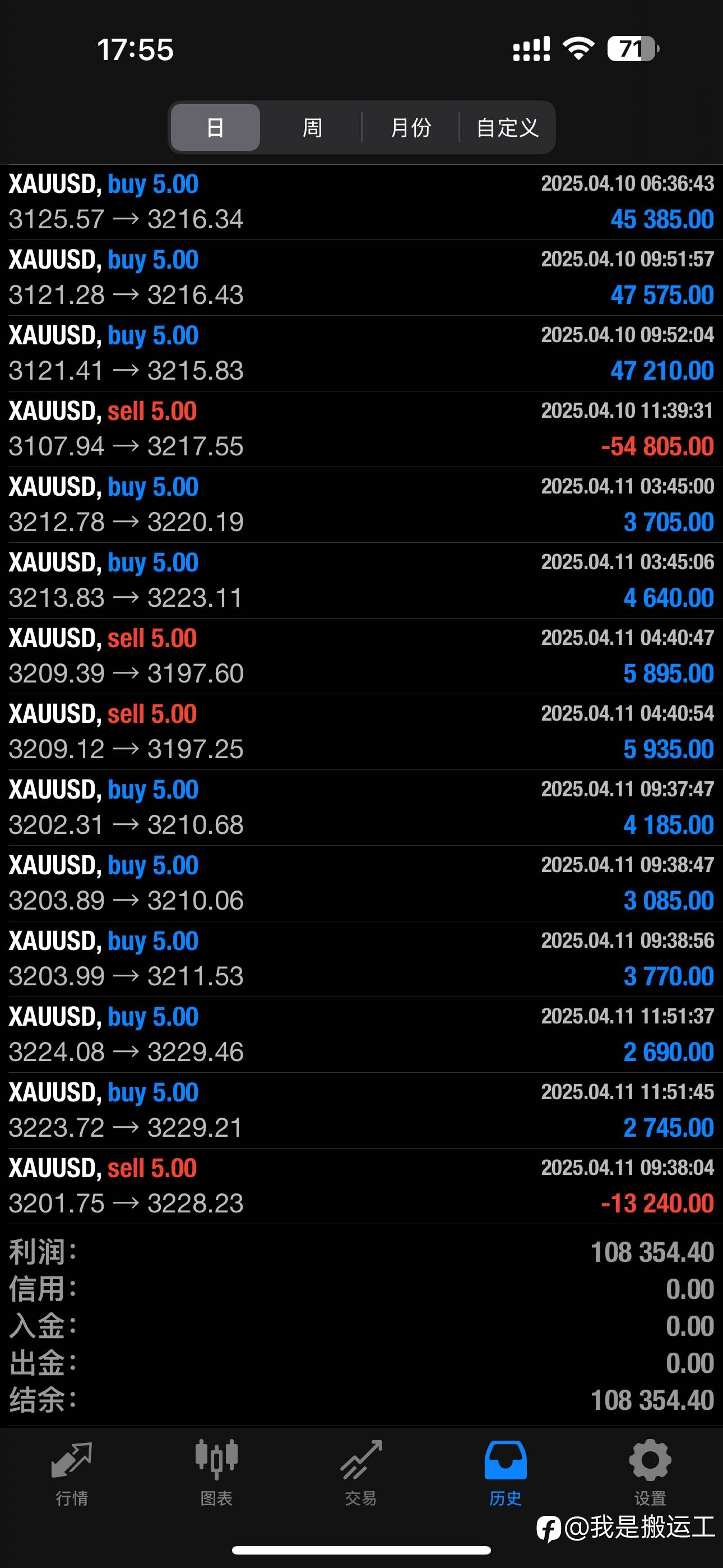Screen dimensions: 723x1568
Task: Select the 月份 month period tab
Action: tap(411, 127)
